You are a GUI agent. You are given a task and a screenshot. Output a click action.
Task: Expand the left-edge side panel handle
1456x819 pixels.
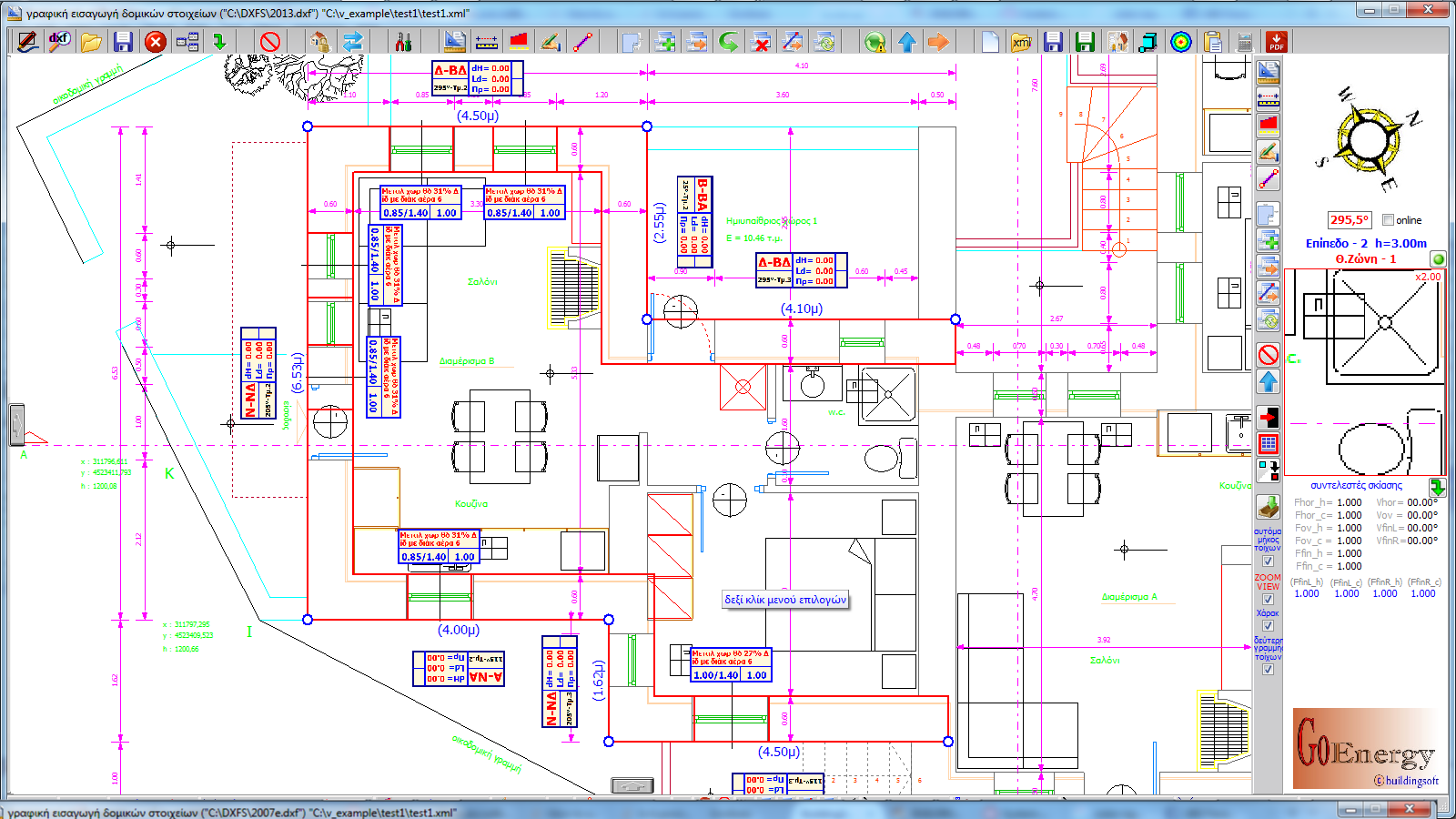16,425
